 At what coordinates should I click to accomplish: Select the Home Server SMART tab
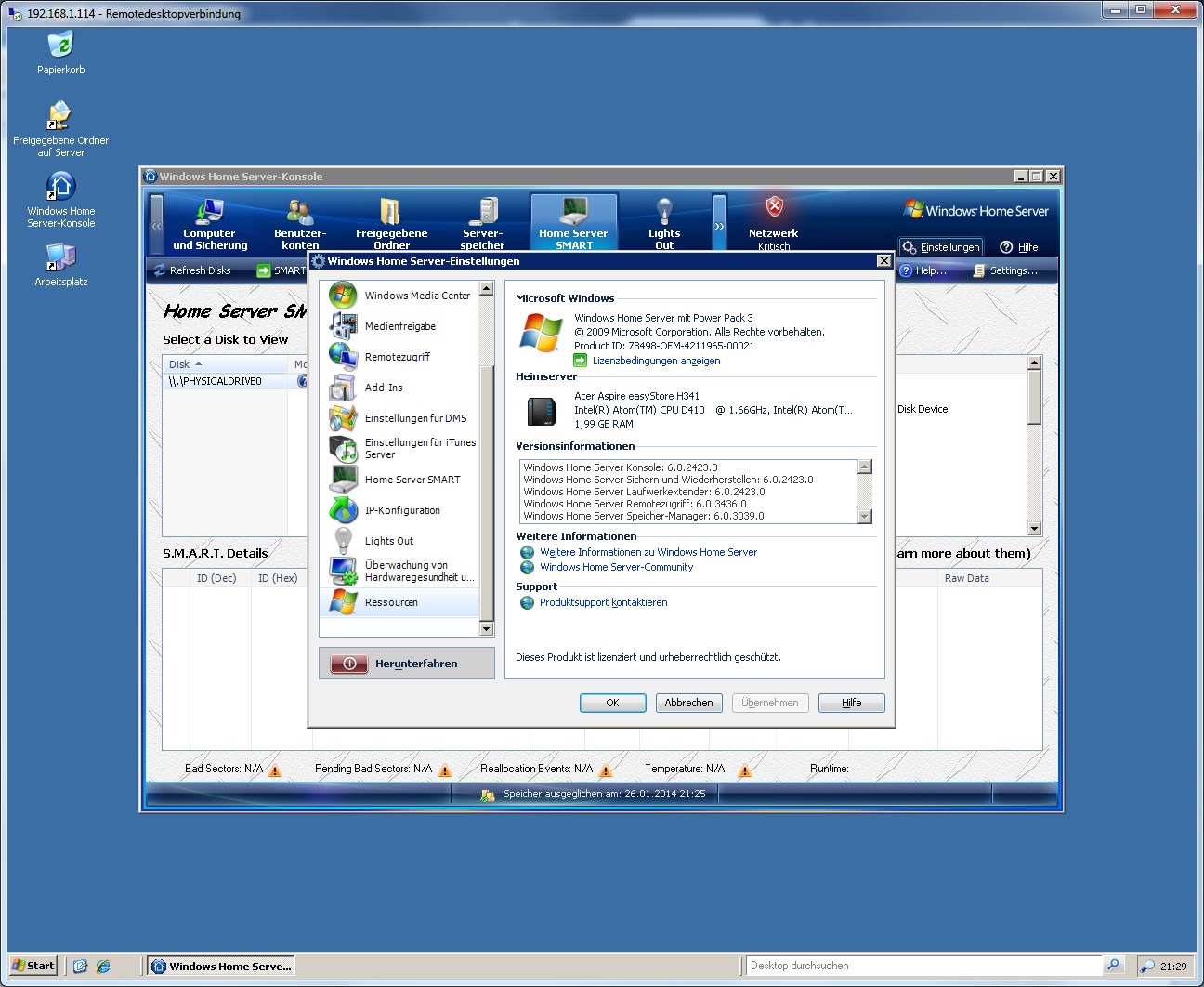[x=573, y=223]
